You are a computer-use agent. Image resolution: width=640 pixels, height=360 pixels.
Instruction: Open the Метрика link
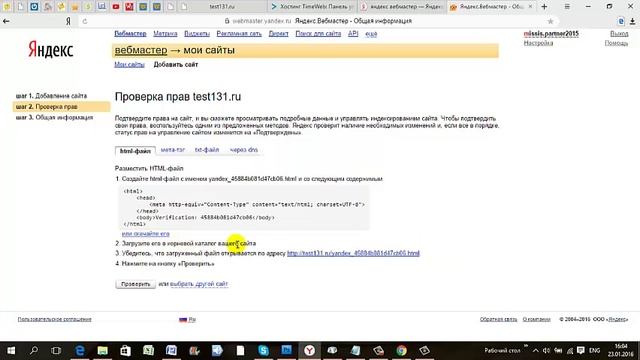click(165, 34)
